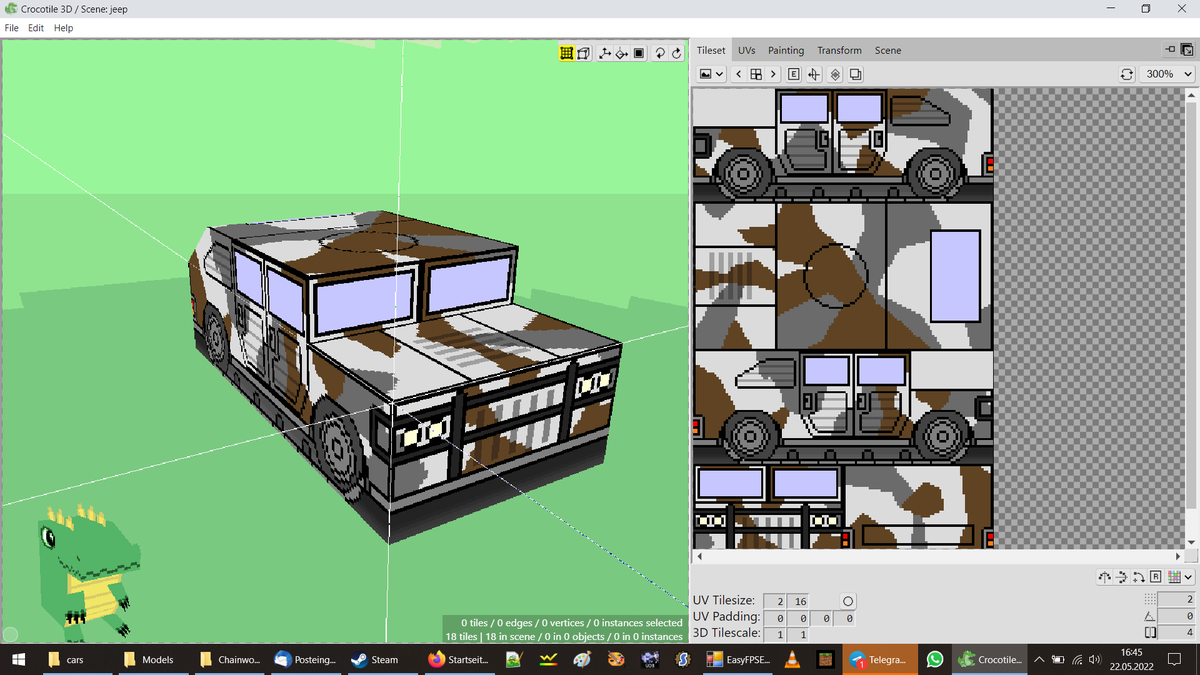The image size is (1200, 675).
Task: Switch to the UVs tab
Action: coord(746,50)
